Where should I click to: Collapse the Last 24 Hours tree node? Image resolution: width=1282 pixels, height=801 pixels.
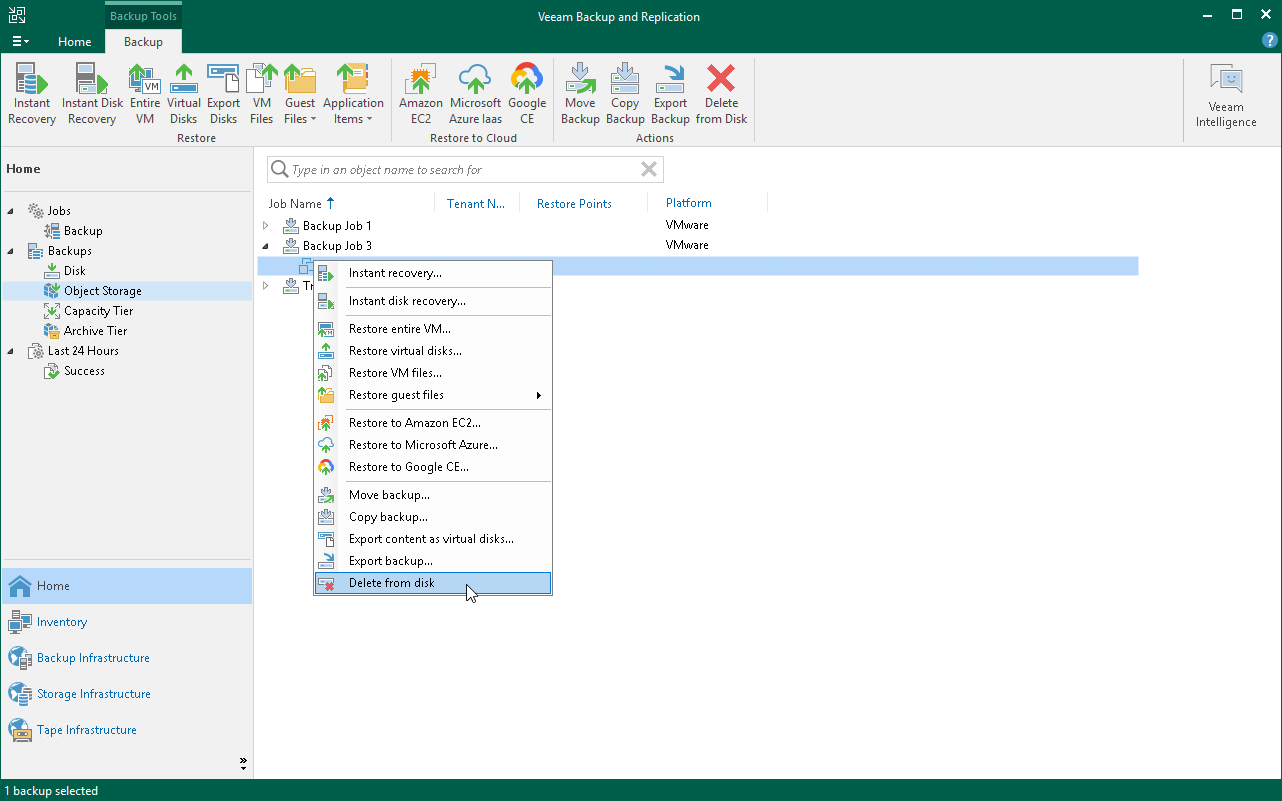pos(8,351)
